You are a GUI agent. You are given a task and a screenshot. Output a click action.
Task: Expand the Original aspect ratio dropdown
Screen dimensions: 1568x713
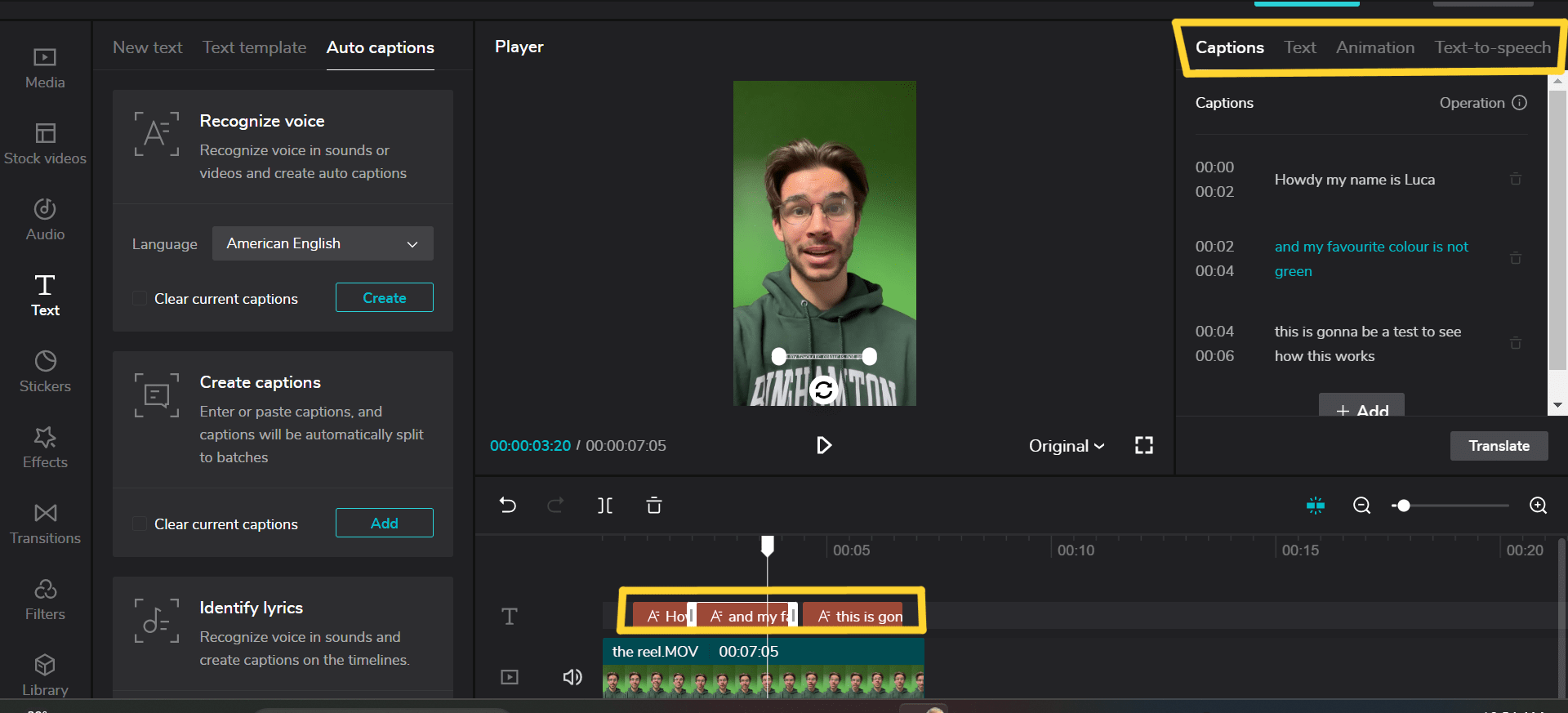point(1066,446)
